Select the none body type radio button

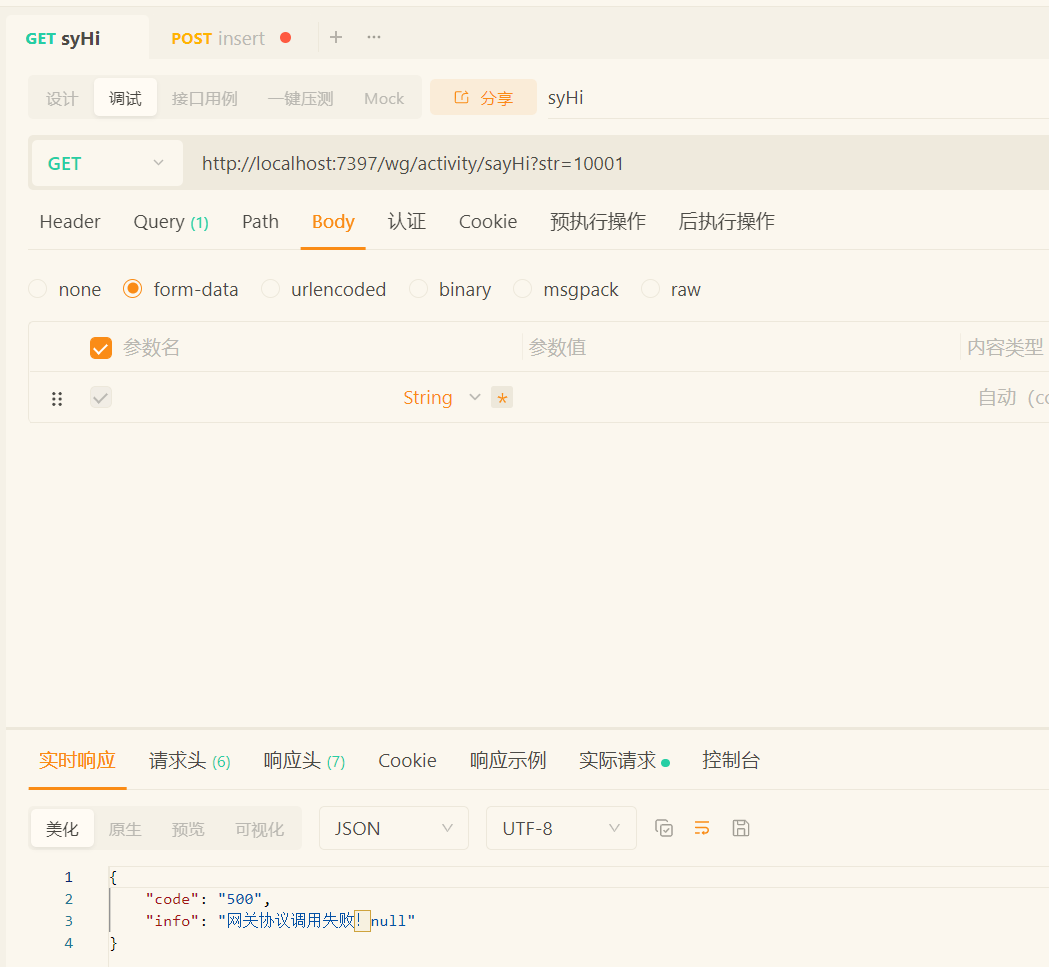tap(38, 289)
